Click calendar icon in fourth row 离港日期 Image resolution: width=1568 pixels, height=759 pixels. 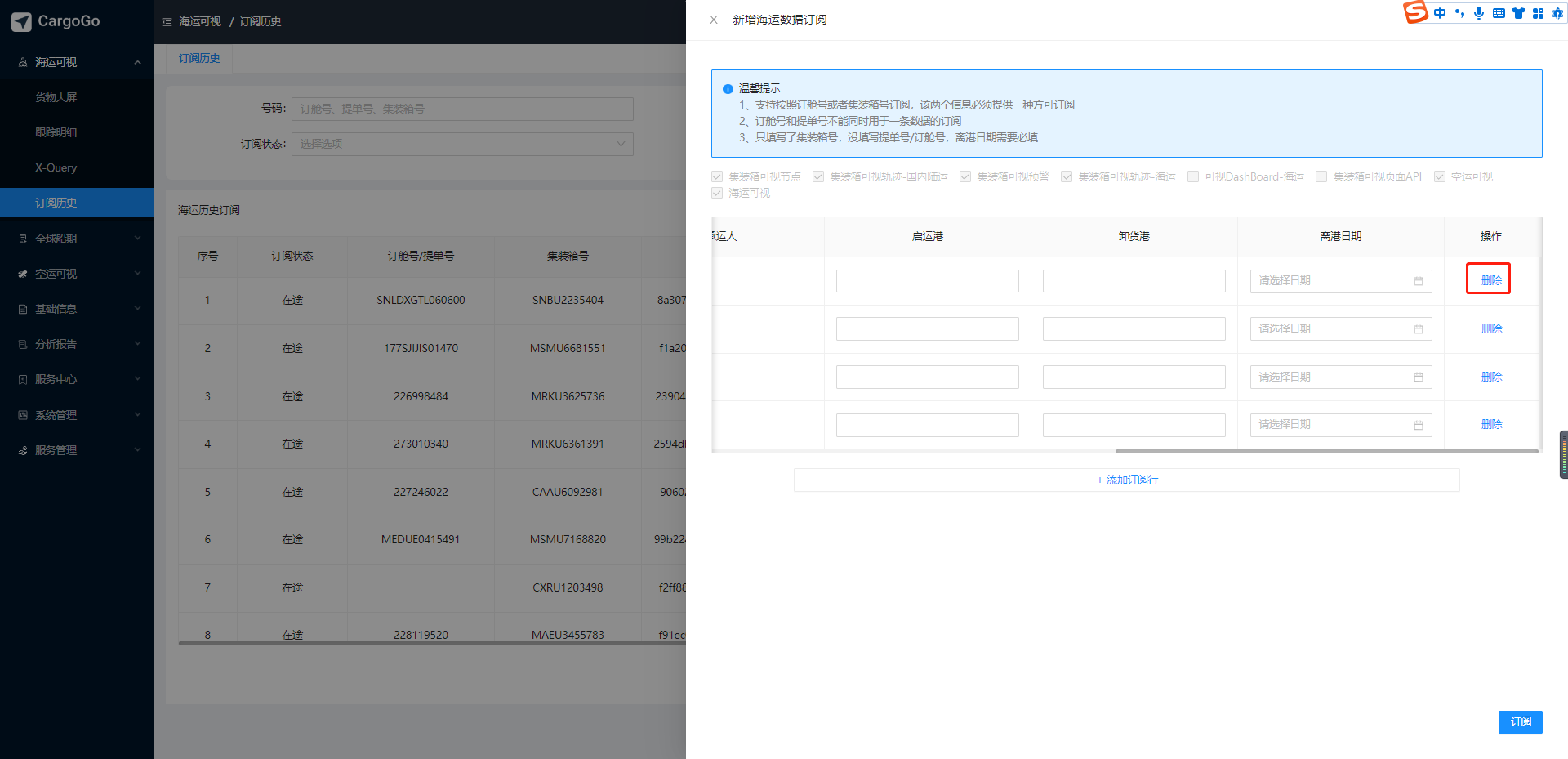point(1419,425)
